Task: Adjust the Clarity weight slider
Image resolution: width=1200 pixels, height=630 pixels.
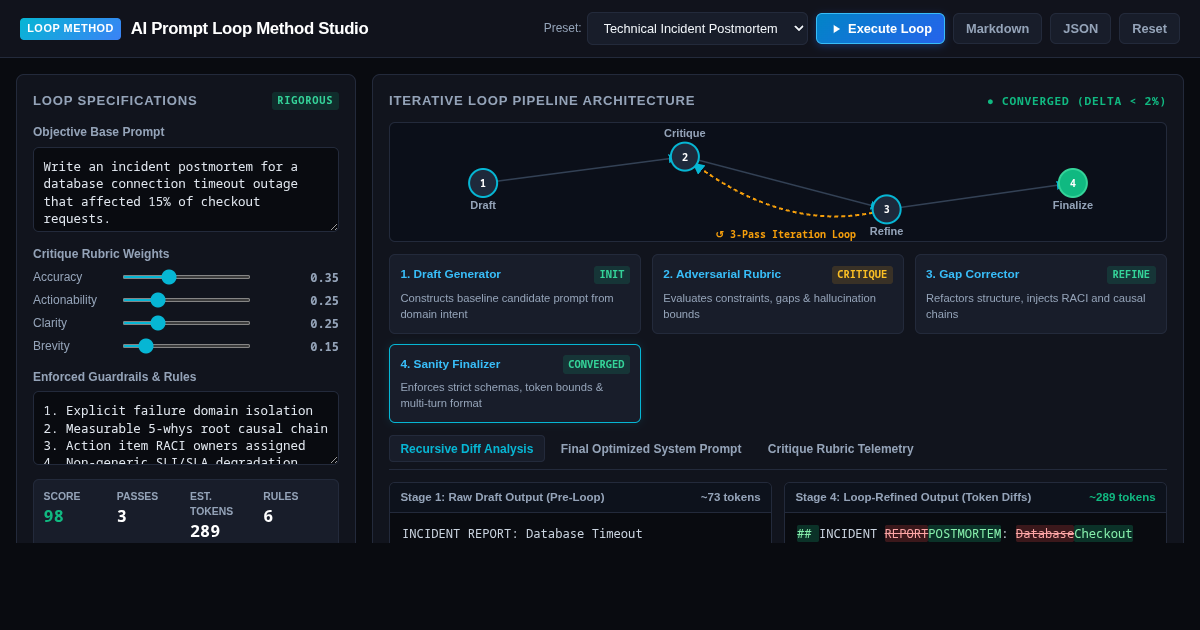Action: pyautogui.click(x=186, y=323)
